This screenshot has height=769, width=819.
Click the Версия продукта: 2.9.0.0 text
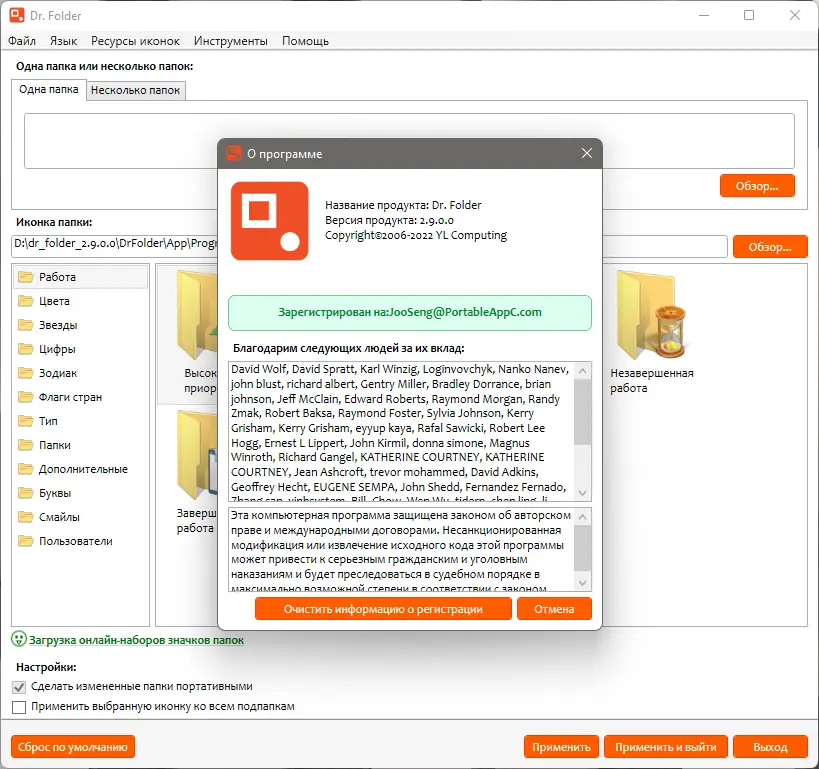[389, 220]
